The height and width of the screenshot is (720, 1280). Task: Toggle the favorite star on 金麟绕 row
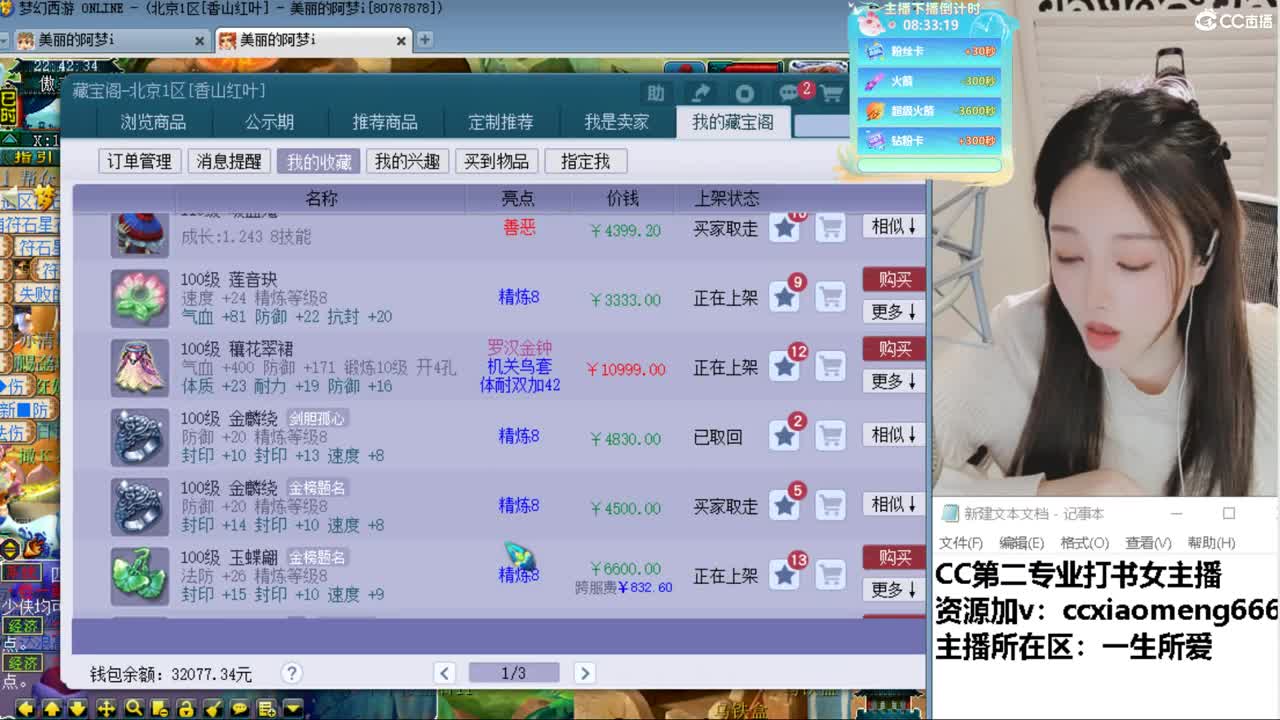(x=784, y=436)
